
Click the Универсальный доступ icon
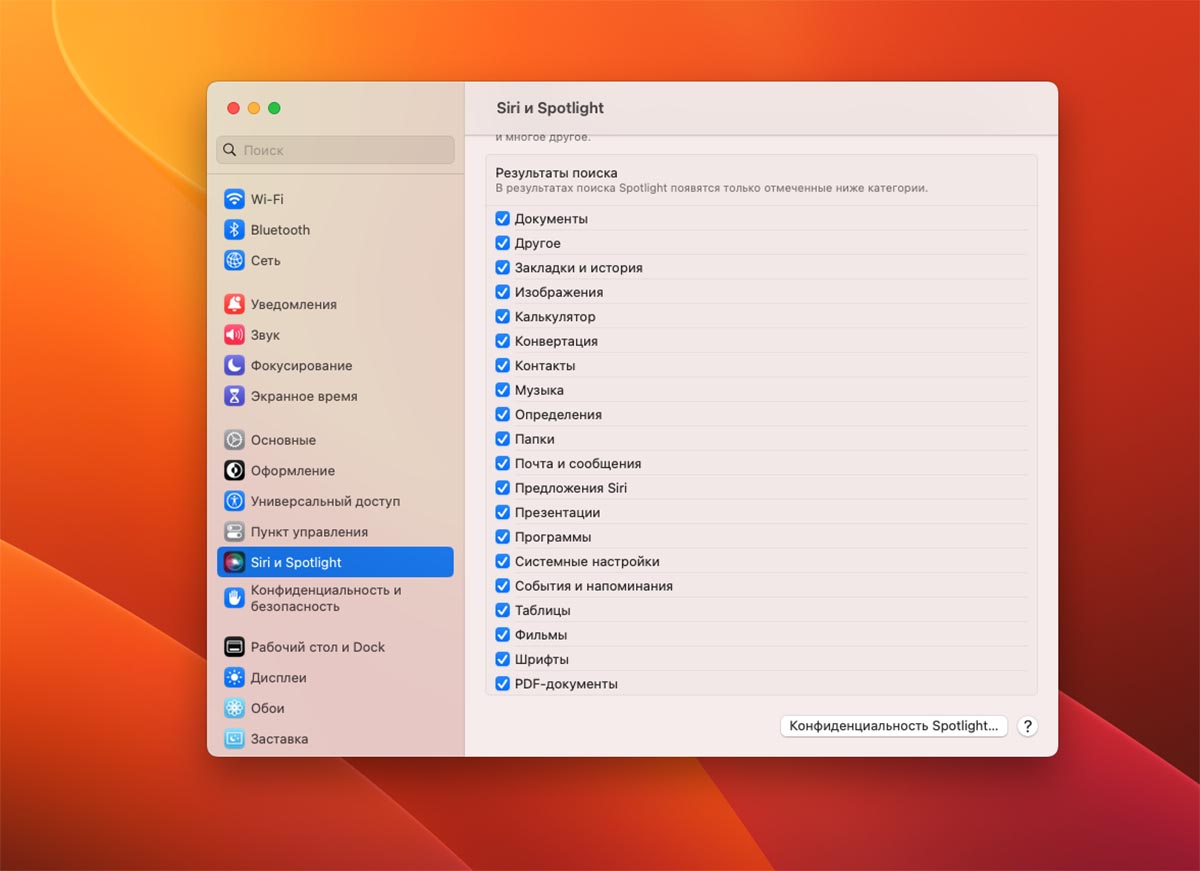(234, 501)
